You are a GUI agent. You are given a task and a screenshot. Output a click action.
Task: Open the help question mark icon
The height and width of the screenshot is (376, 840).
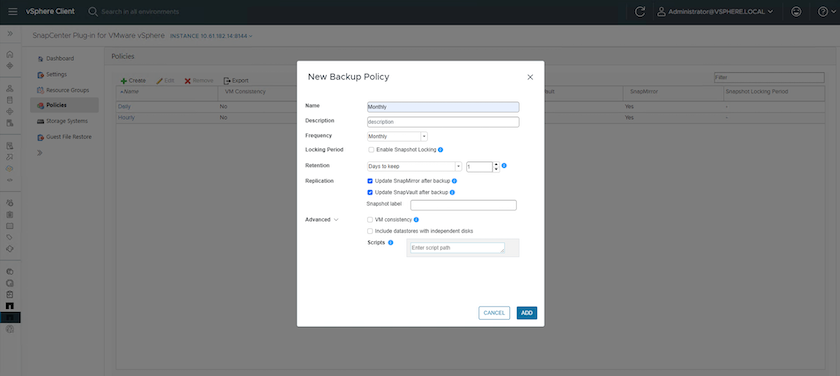point(823,11)
